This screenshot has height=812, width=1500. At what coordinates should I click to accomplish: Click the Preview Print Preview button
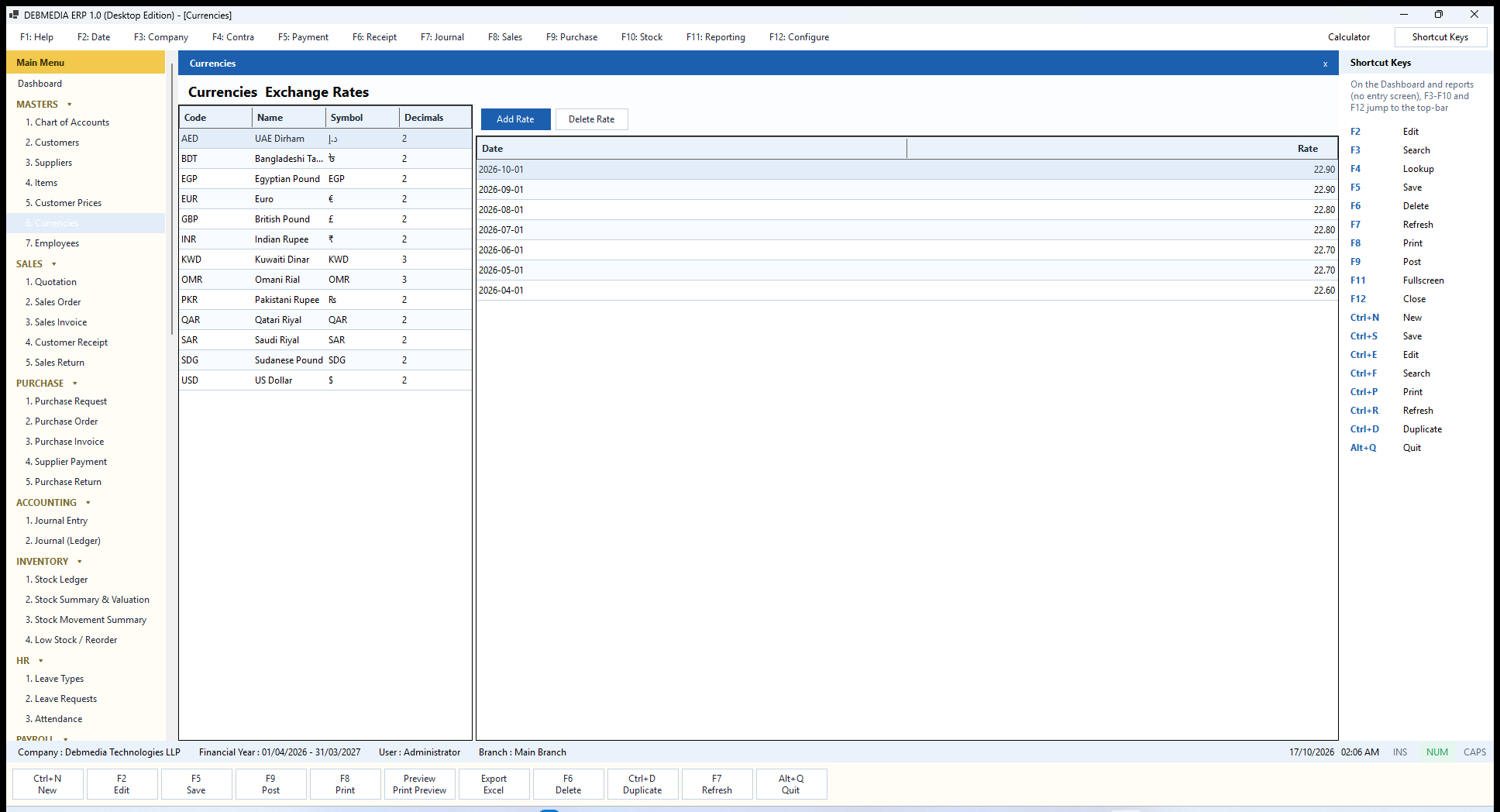tap(419, 784)
